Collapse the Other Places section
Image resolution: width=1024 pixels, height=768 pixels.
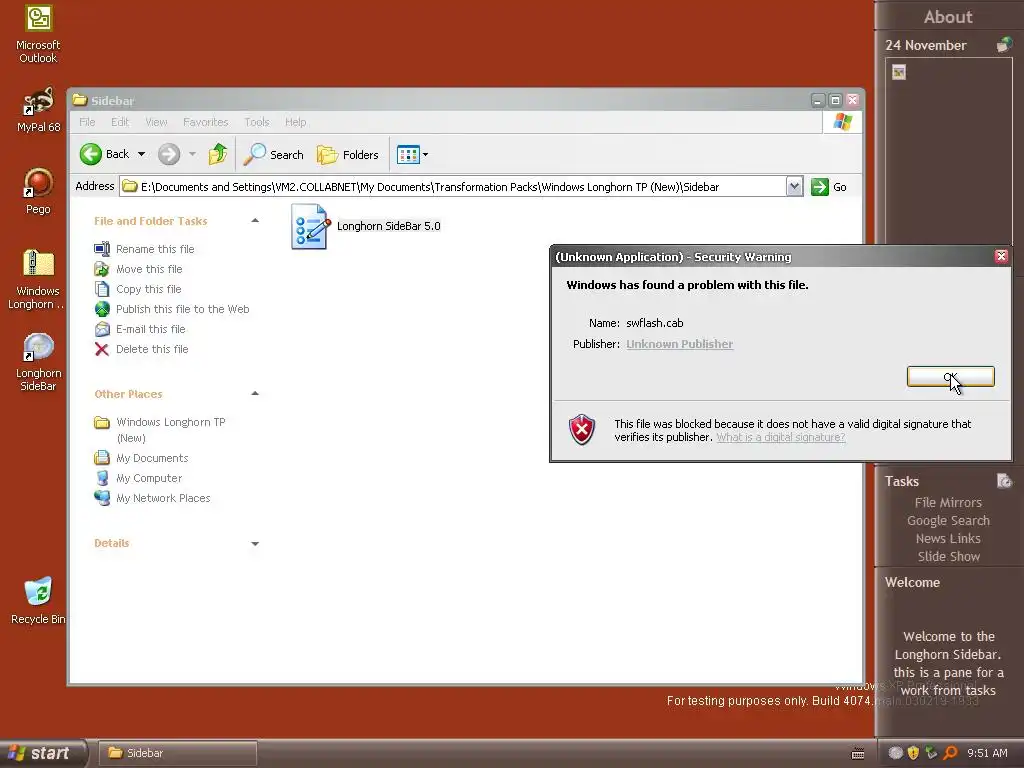(x=255, y=393)
